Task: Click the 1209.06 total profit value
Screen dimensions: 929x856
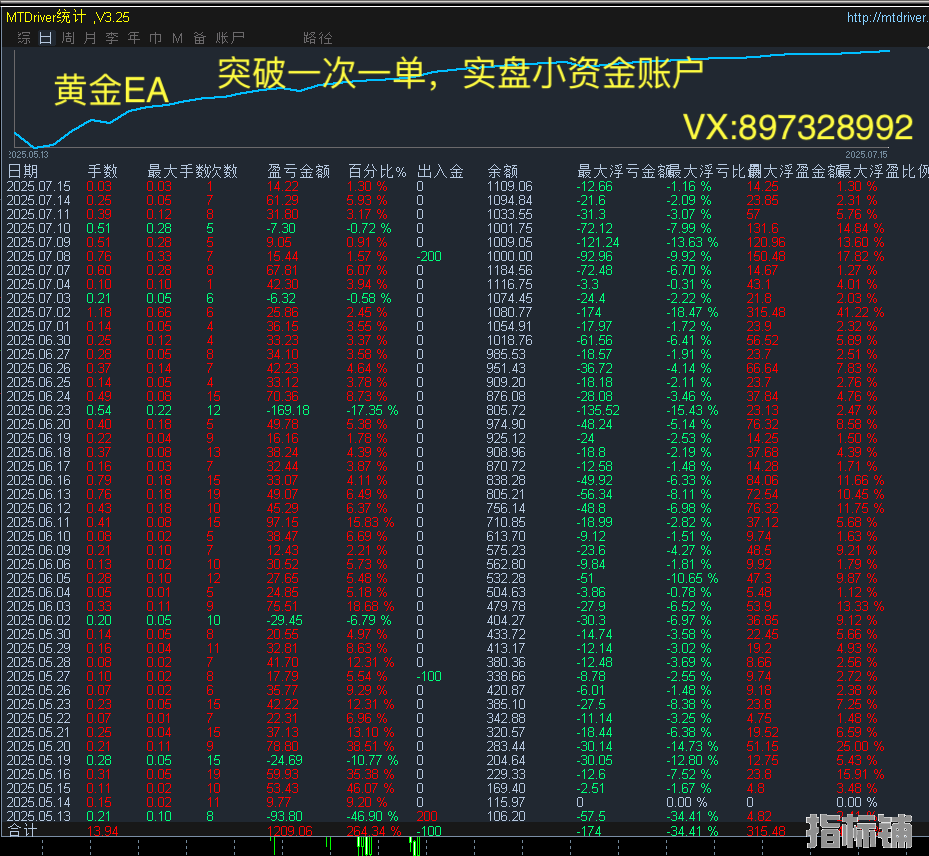Action: (x=290, y=831)
